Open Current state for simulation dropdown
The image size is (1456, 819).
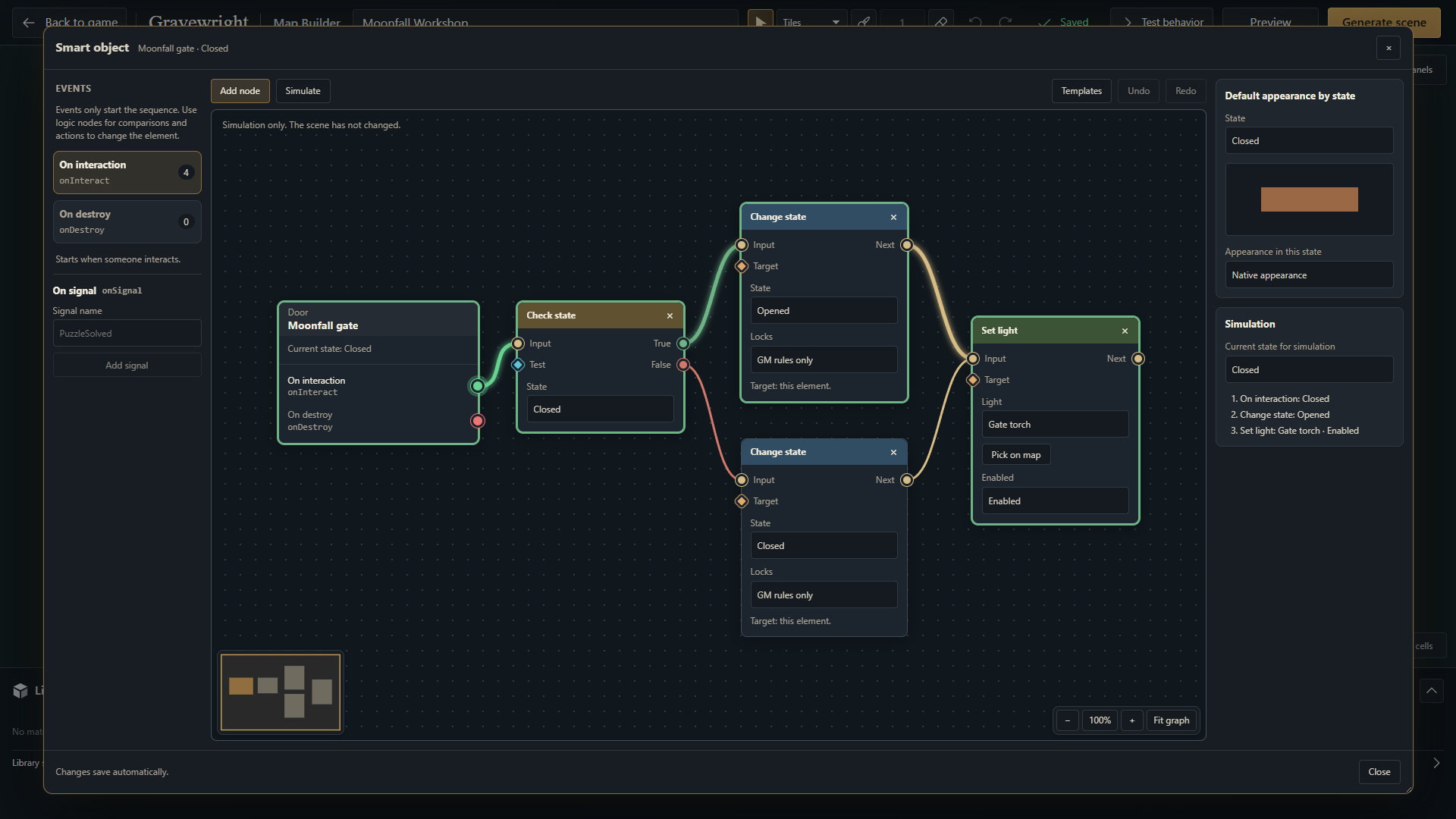[x=1309, y=370]
